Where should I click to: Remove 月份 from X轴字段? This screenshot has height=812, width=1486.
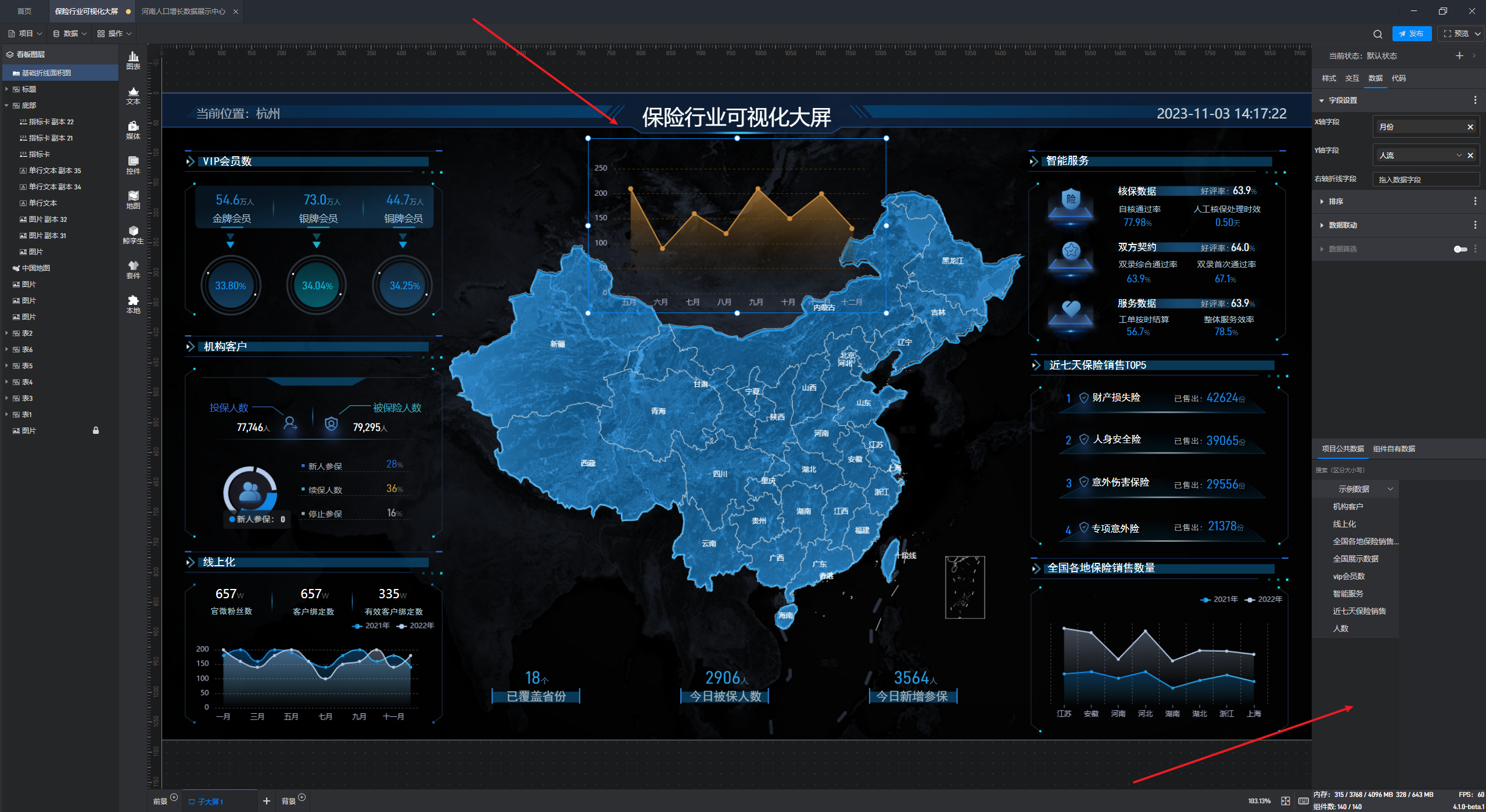tap(1470, 127)
